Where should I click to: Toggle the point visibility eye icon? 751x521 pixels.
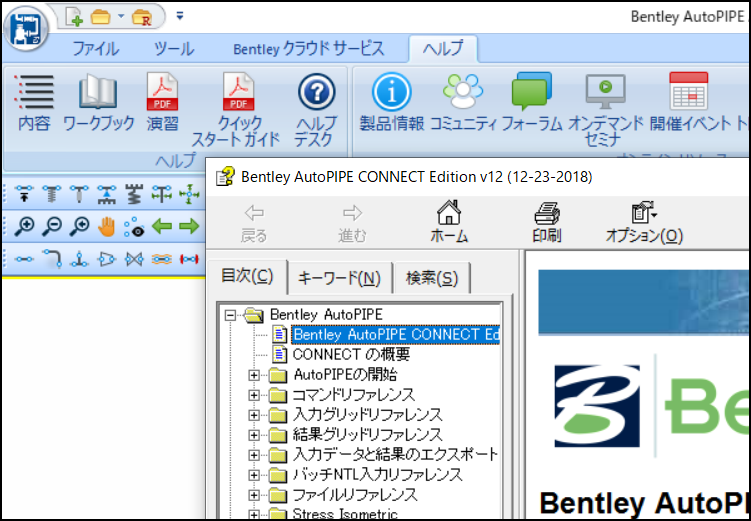[x=134, y=227]
